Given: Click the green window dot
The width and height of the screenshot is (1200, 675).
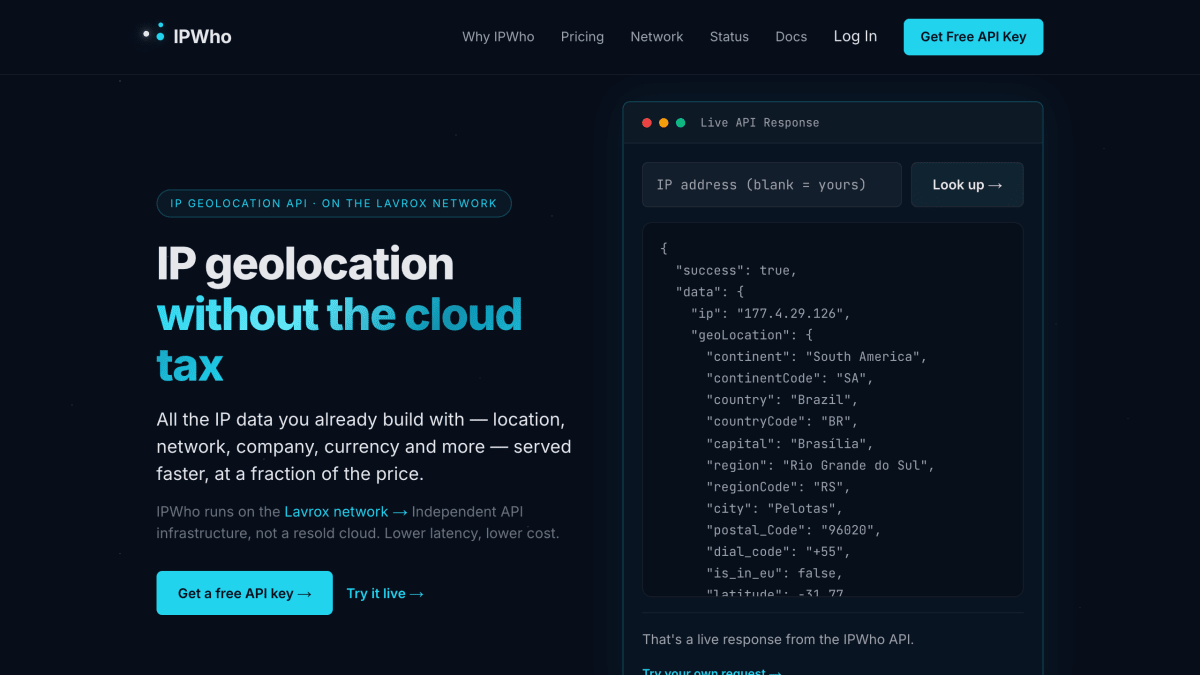Looking at the screenshot, I should pos(681,123).
